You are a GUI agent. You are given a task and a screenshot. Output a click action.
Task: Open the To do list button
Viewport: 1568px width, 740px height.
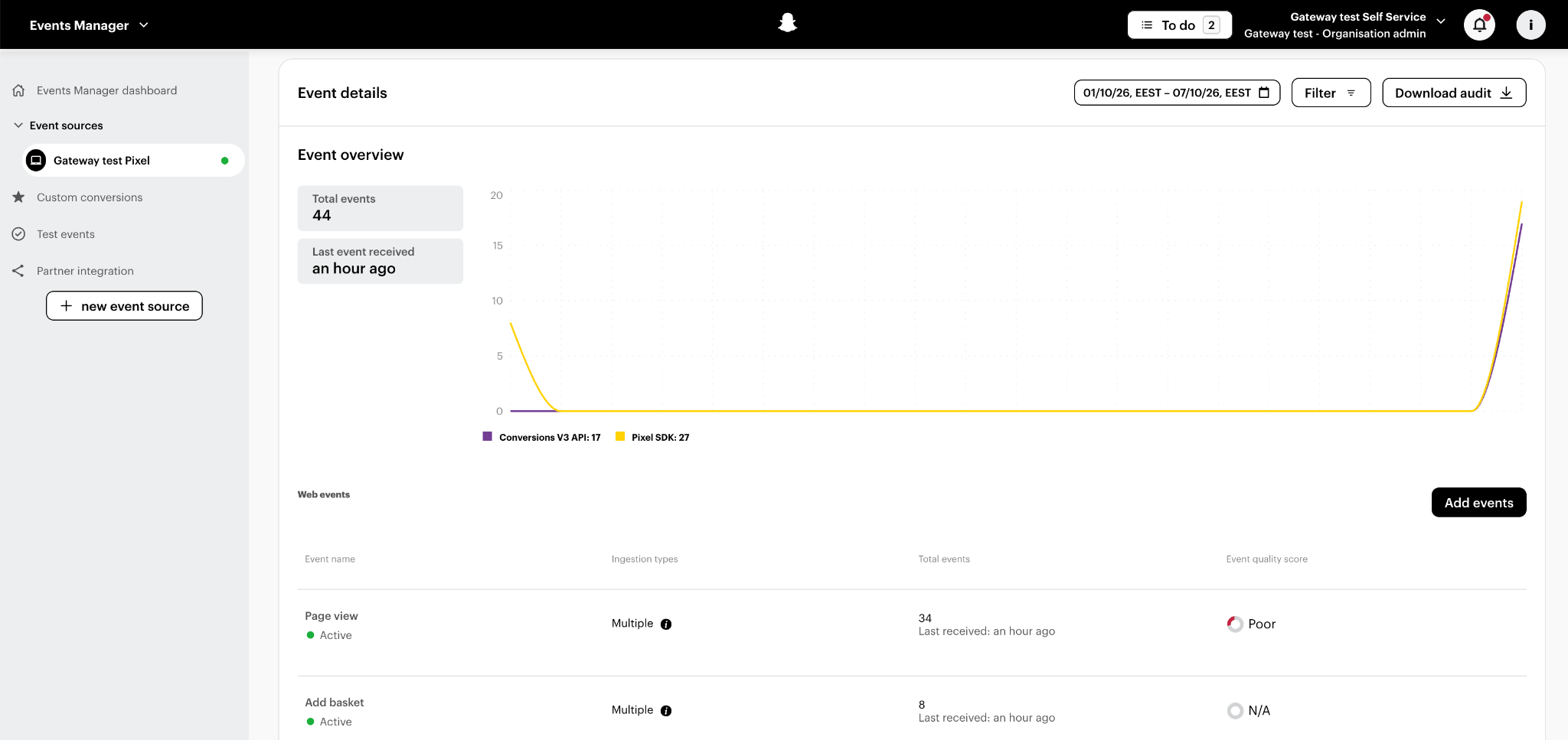pos(1179,25)
